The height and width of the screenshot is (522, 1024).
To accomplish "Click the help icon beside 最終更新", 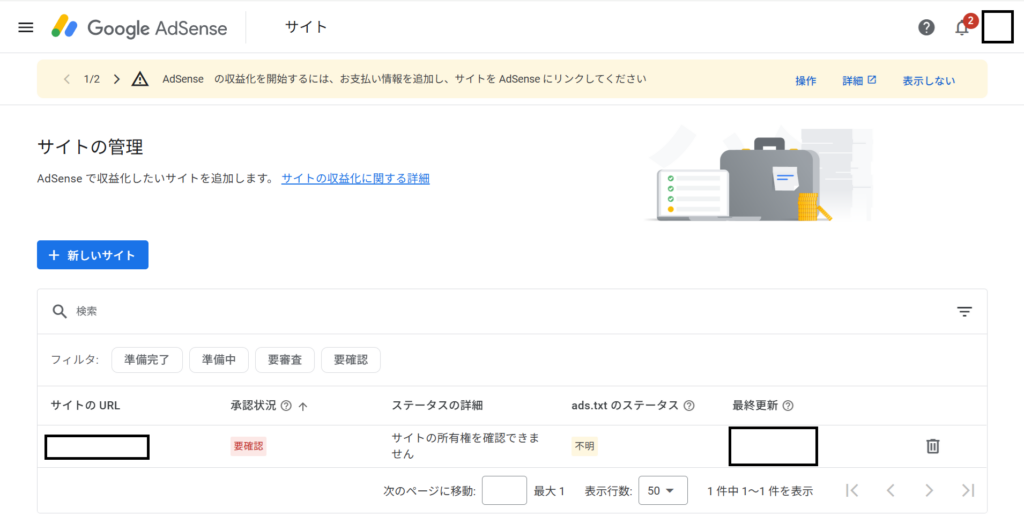I will point(788,406).
